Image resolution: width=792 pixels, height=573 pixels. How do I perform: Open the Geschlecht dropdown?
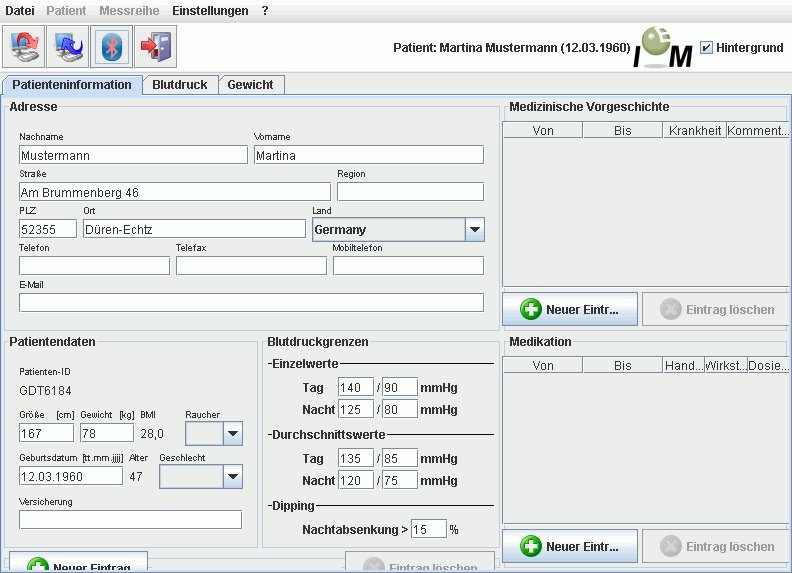tap(232, 476)
